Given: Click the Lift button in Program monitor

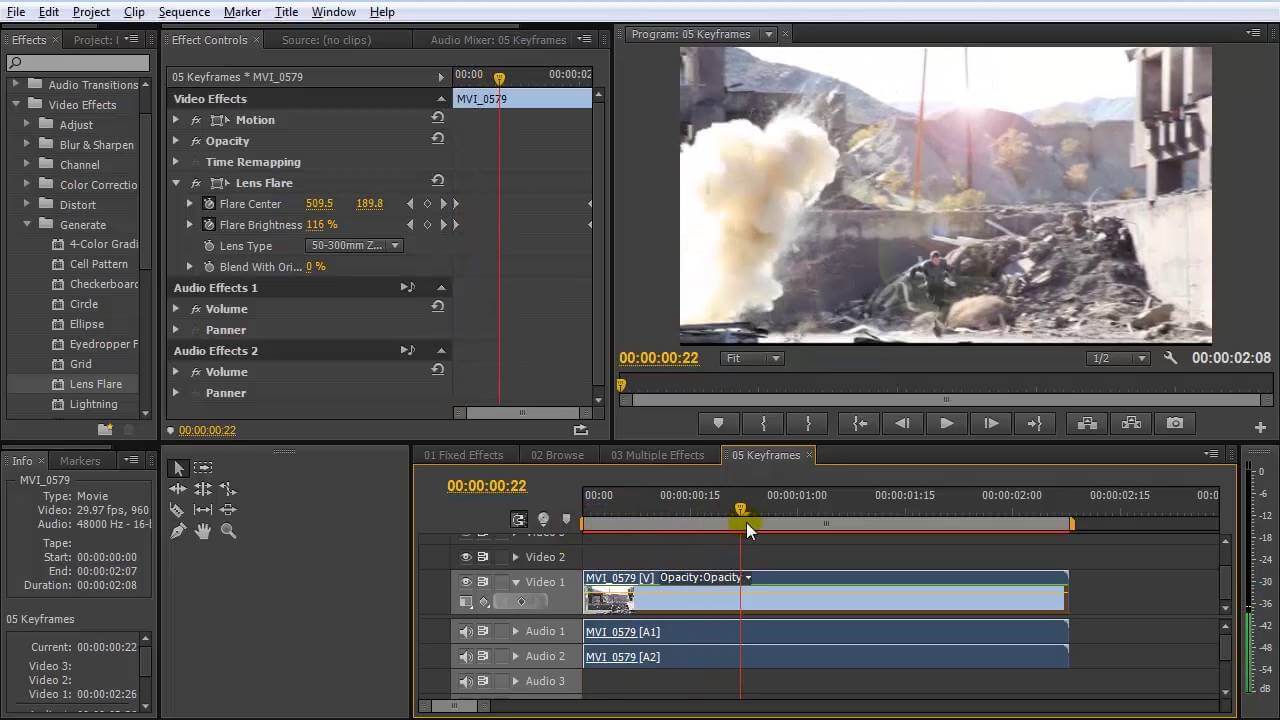Looking at the screenshot, I should (x=1087, y=423).
